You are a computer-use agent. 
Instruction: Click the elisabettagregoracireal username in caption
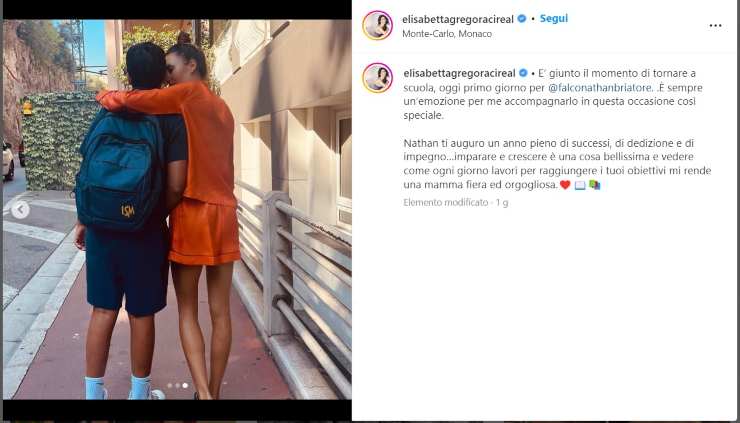[x=459, y=73]
